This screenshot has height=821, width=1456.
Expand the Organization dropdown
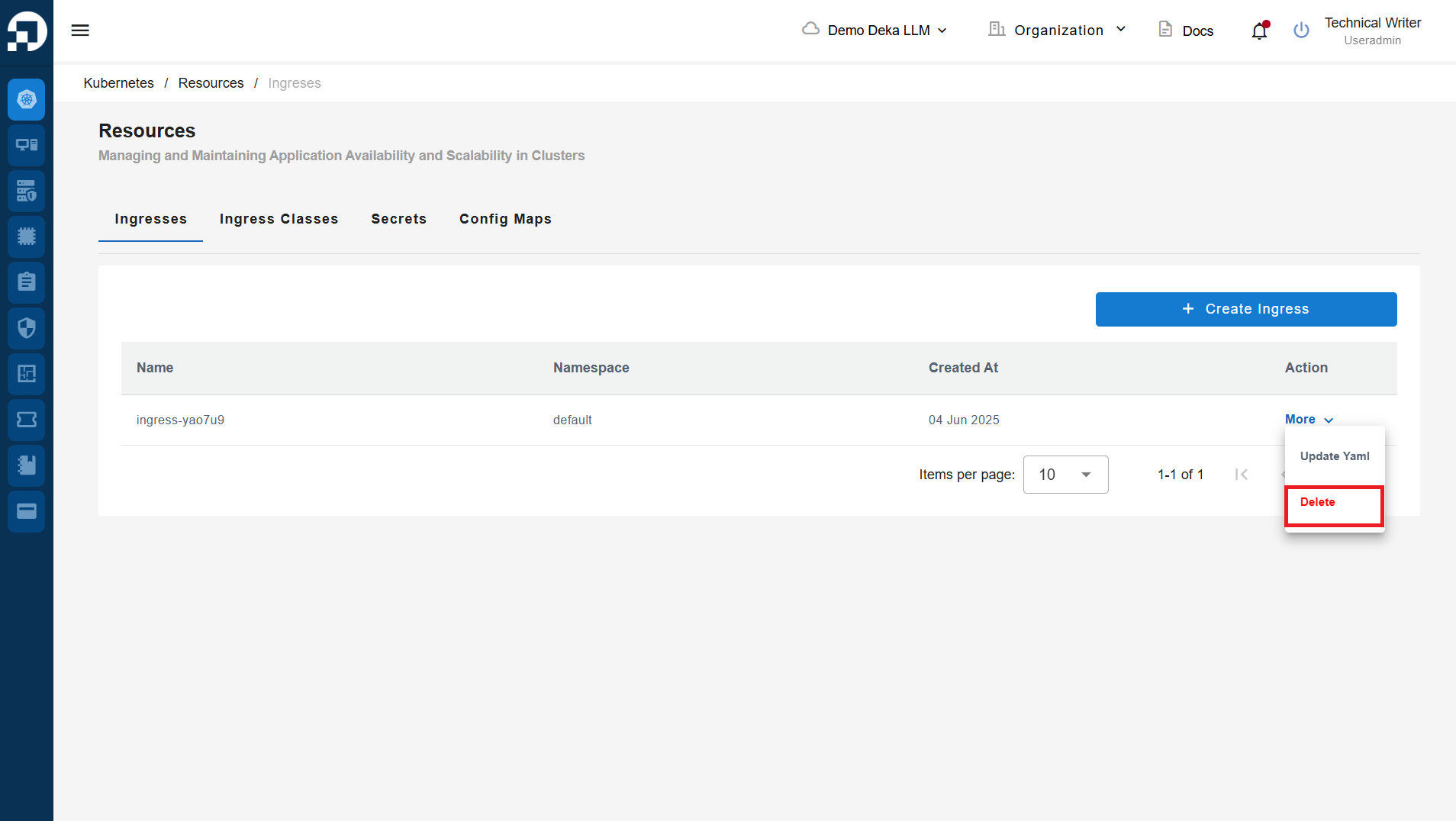(1058, 31)
